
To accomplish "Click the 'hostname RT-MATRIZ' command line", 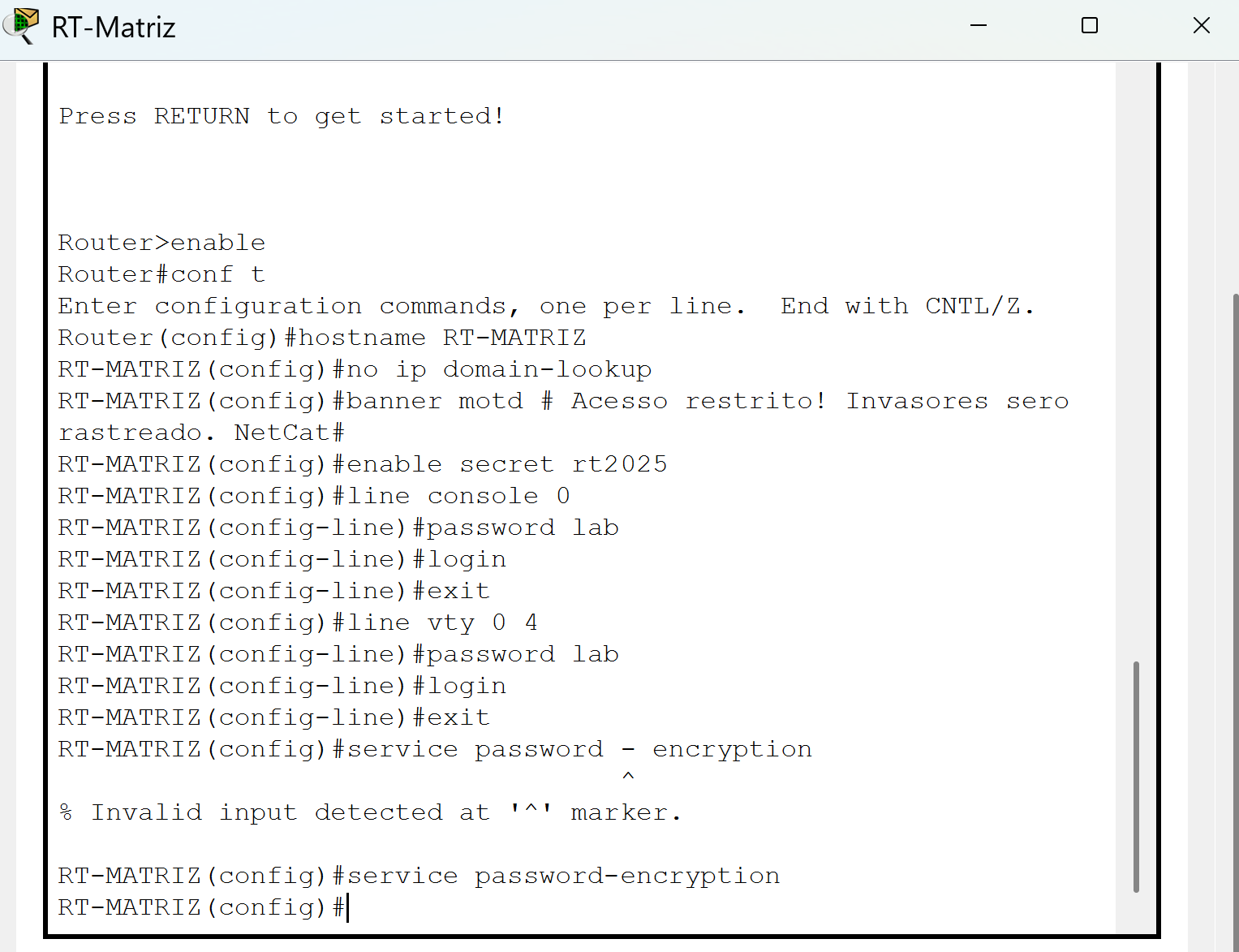I will (x=322, y=338).
